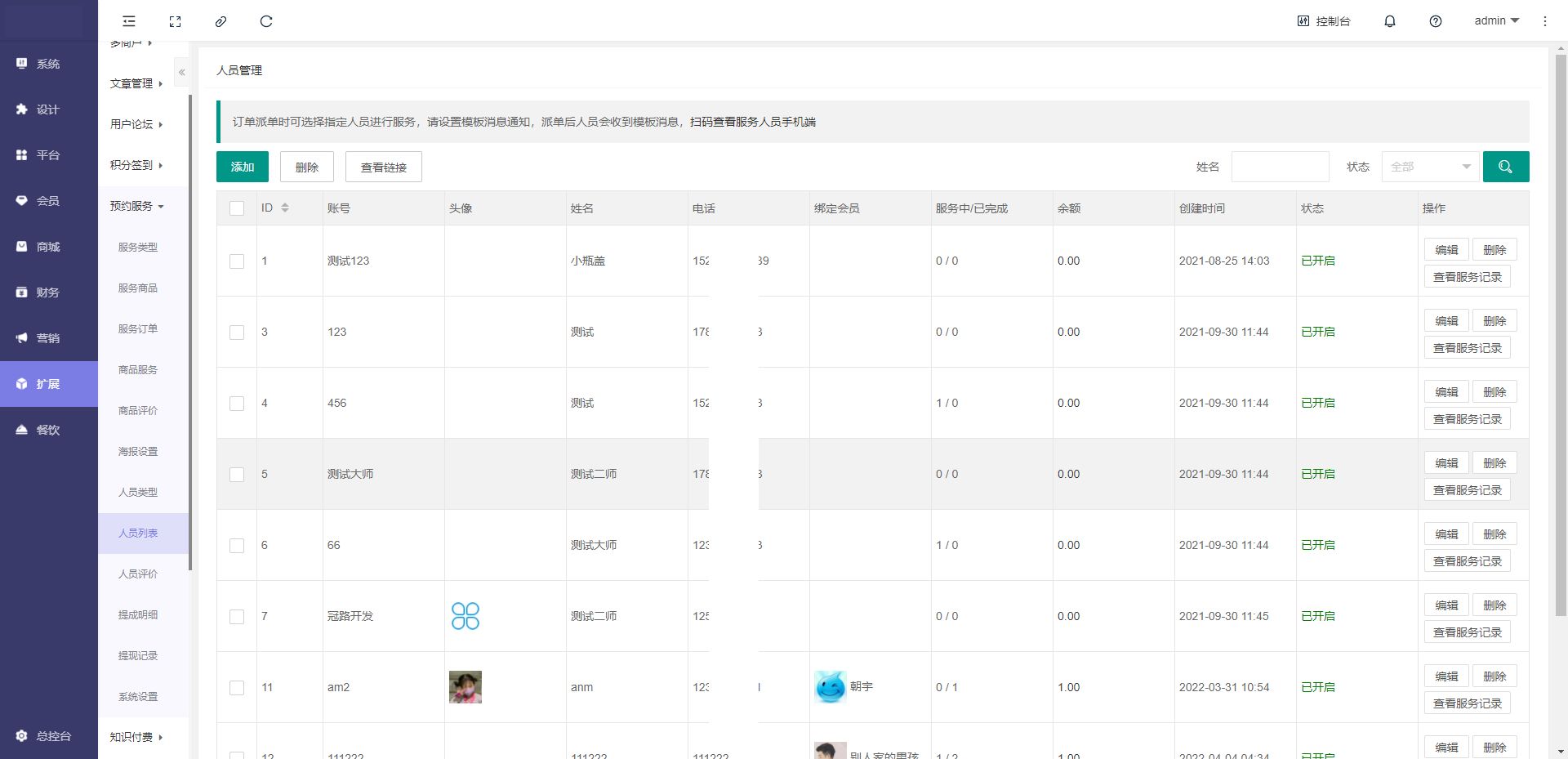Click the 姓名 search input field
This screenshot has width=1568, height=759.
click(1280, 167)
